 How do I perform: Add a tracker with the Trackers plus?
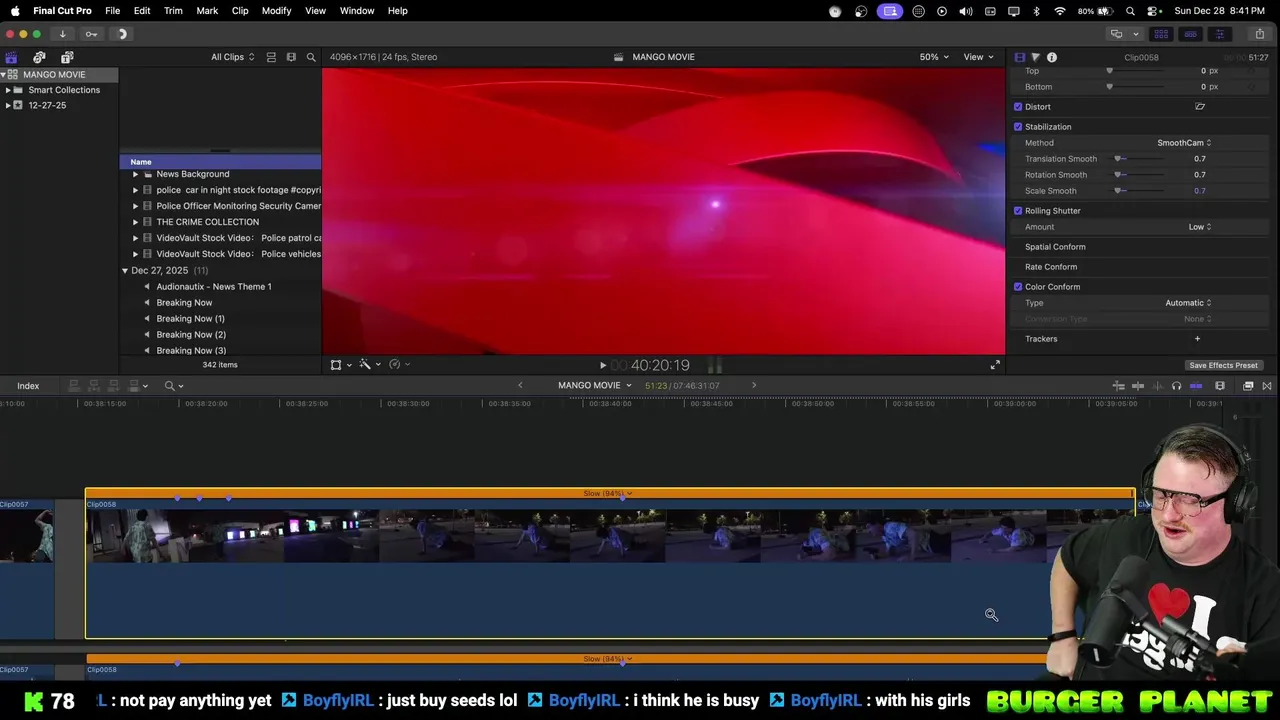1197,339
